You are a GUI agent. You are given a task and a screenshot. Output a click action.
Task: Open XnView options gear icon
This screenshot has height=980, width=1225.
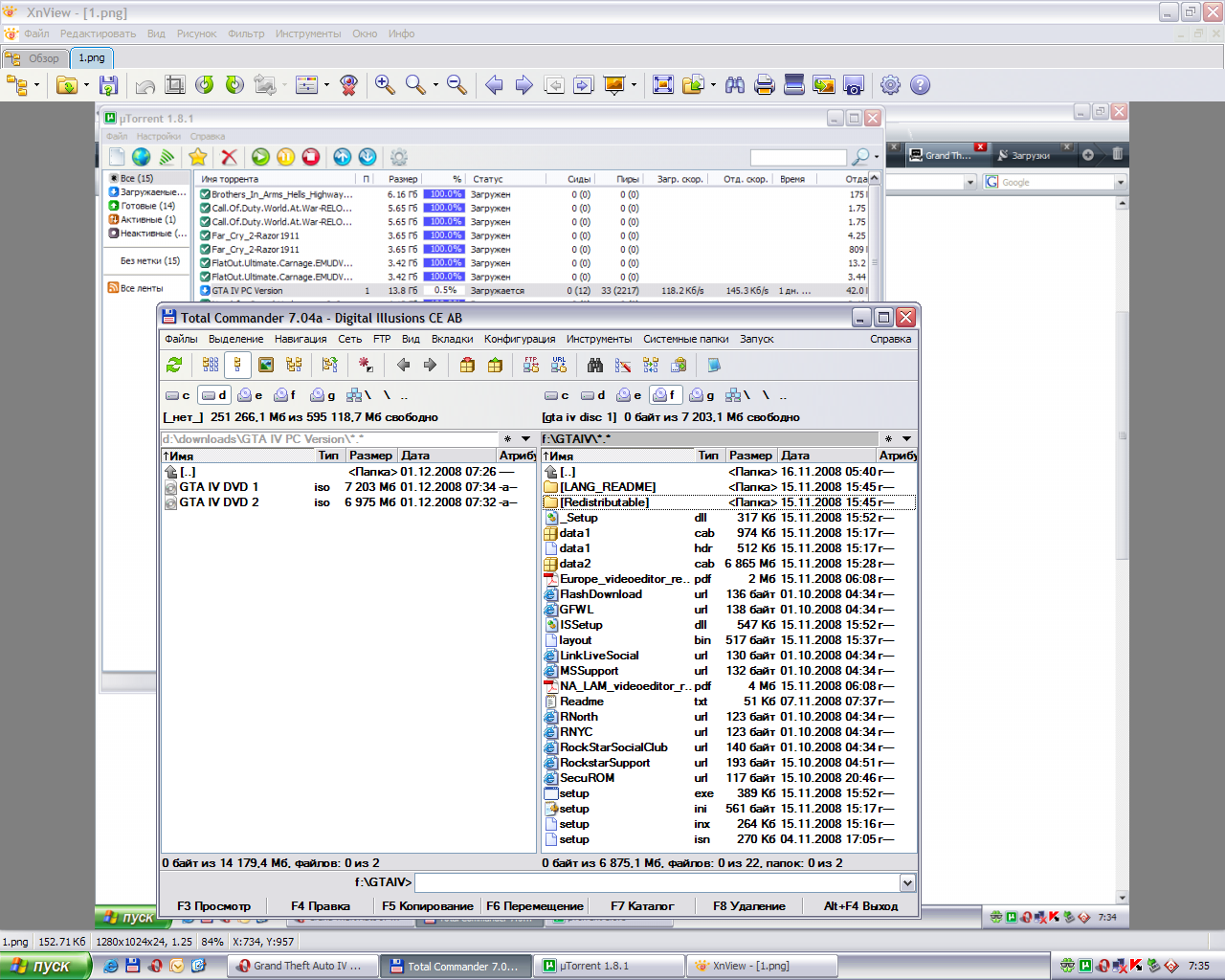tap(890, 85)
